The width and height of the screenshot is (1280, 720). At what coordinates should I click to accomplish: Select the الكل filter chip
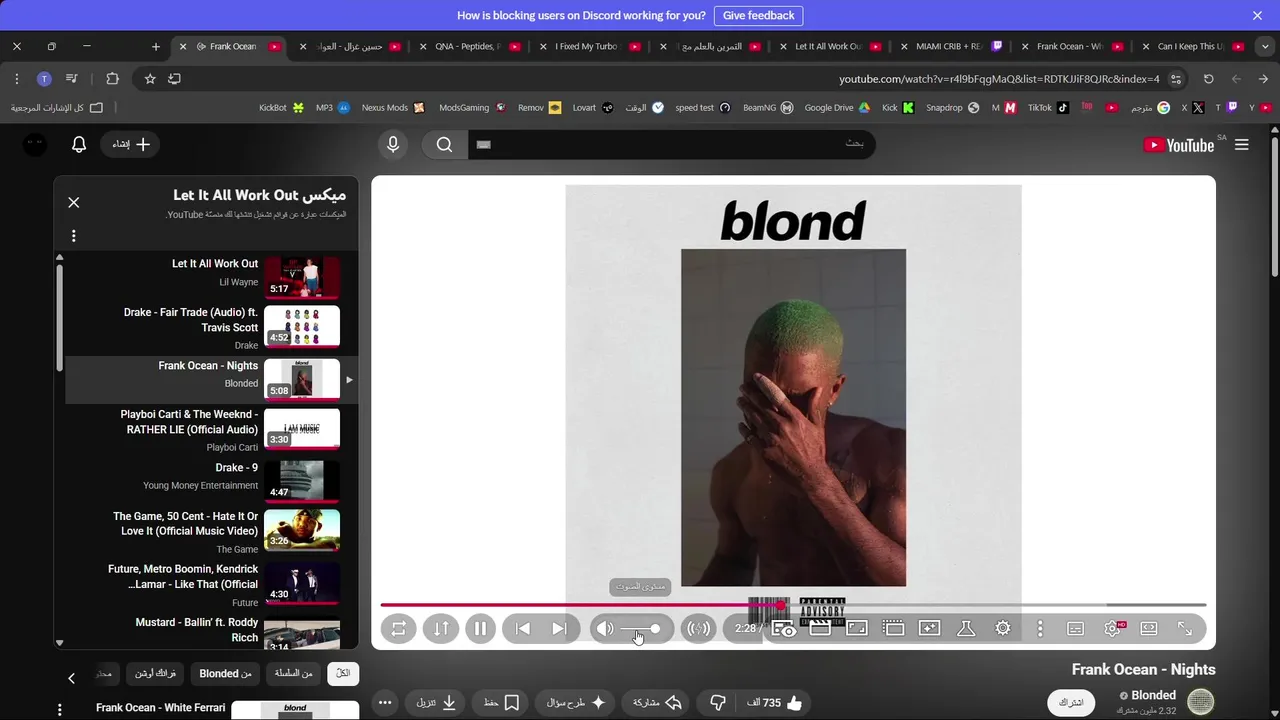click(x=343, y=674)
